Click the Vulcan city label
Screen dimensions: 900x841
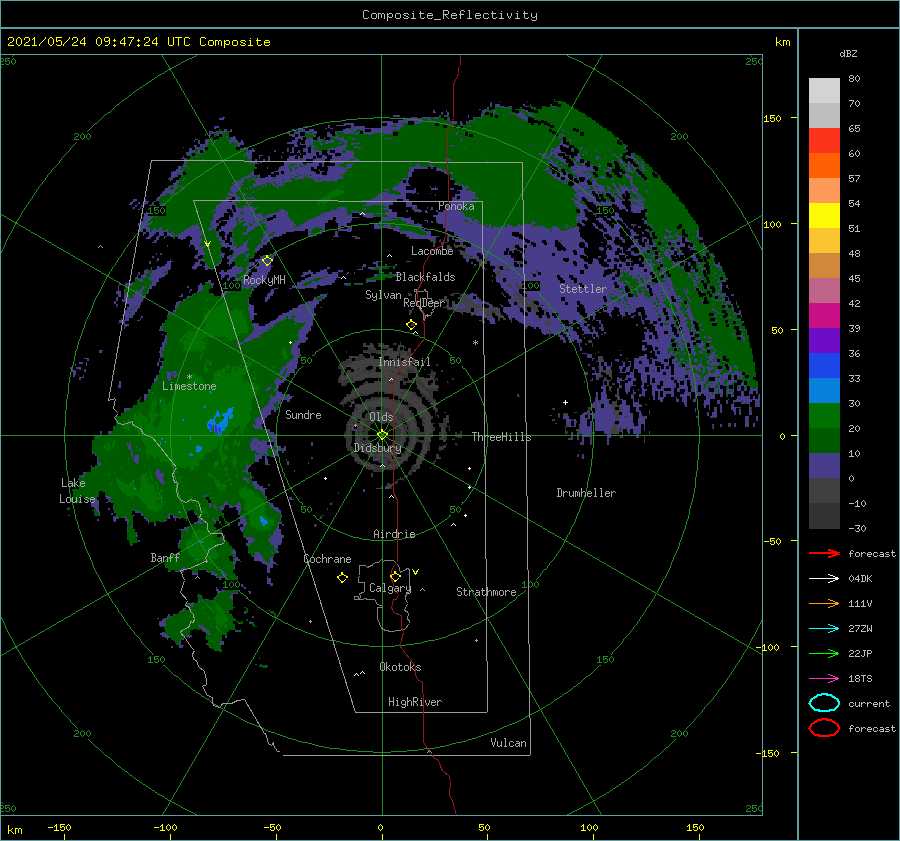click(509, 743)
